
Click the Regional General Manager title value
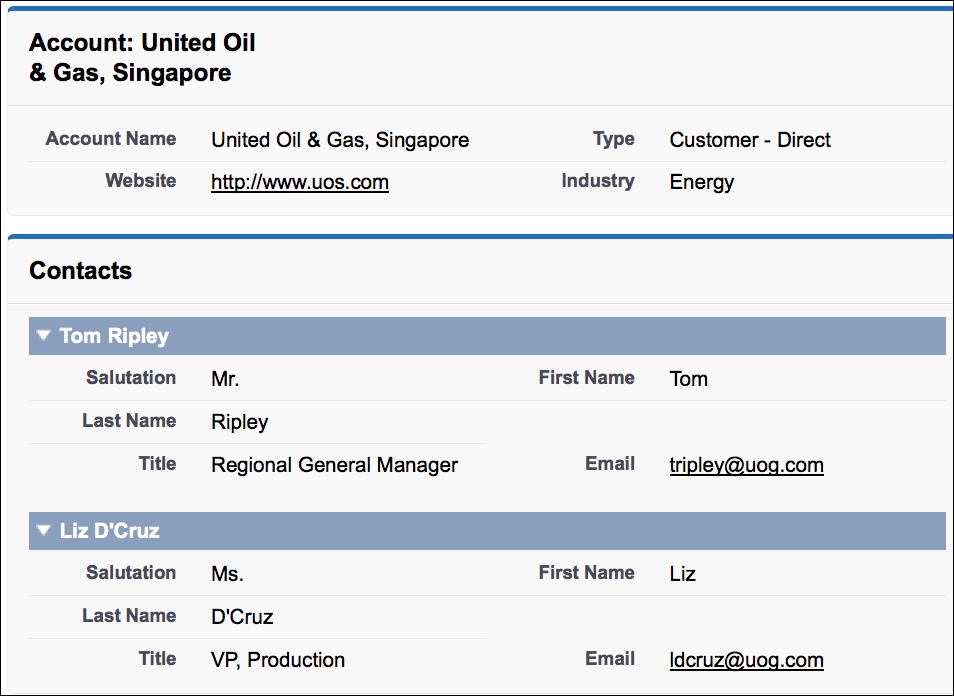(x=335, y=465)
